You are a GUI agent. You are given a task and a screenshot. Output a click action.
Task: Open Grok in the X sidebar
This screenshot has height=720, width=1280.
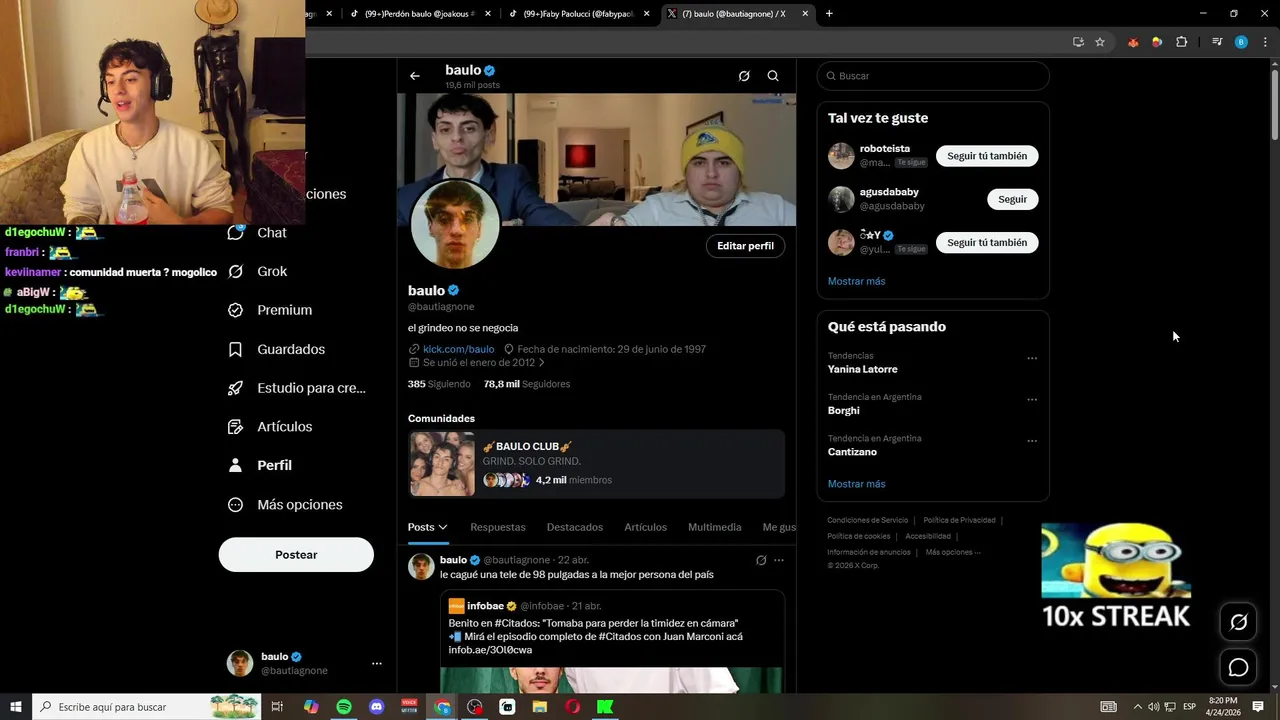pyautogui.click(x=258, y=271)
